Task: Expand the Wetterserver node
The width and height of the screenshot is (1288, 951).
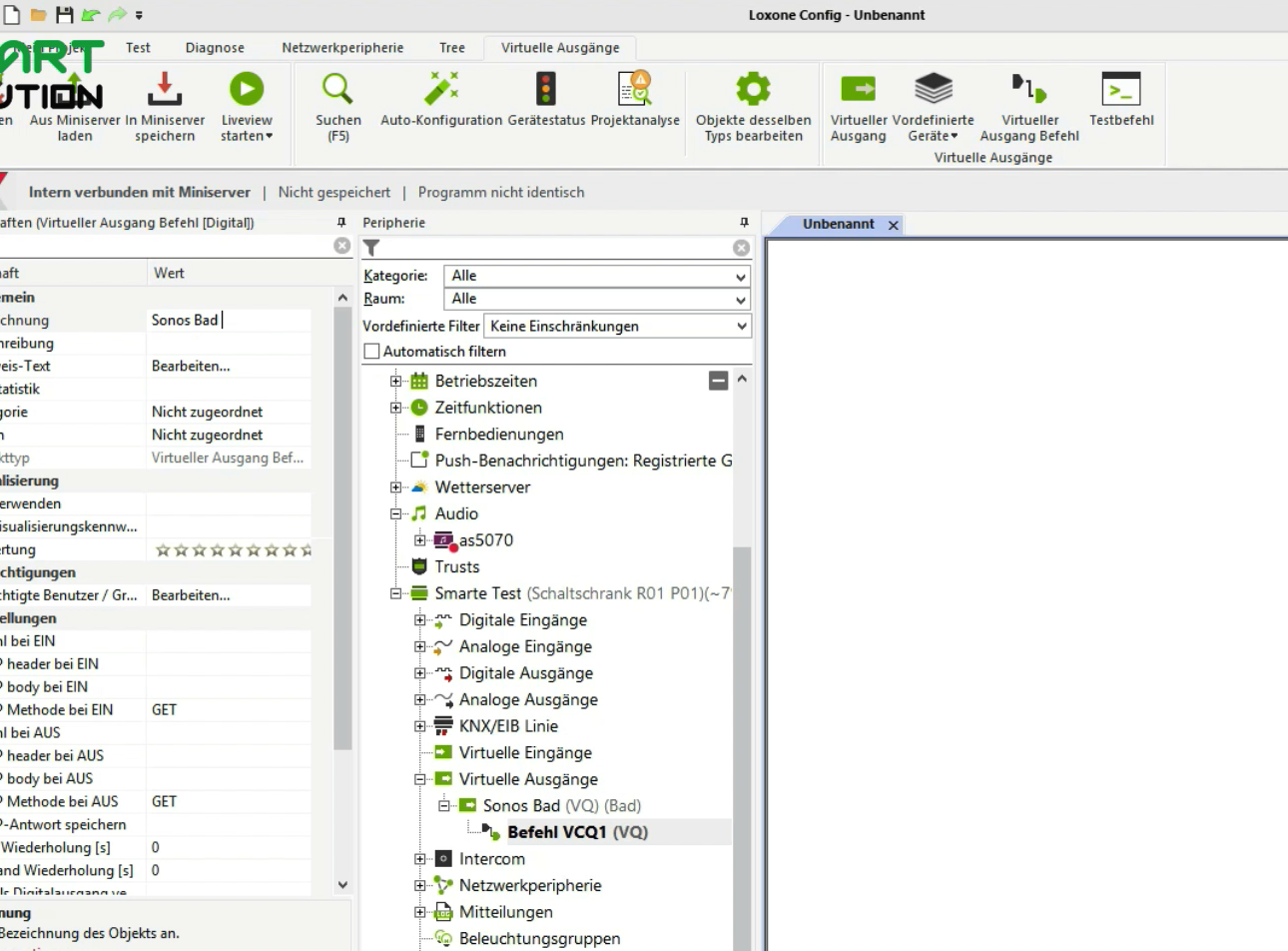Action: [396, 487]
